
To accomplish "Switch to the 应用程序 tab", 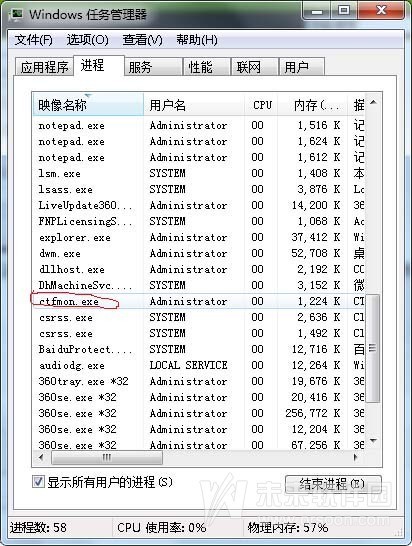I will [44, 67].
